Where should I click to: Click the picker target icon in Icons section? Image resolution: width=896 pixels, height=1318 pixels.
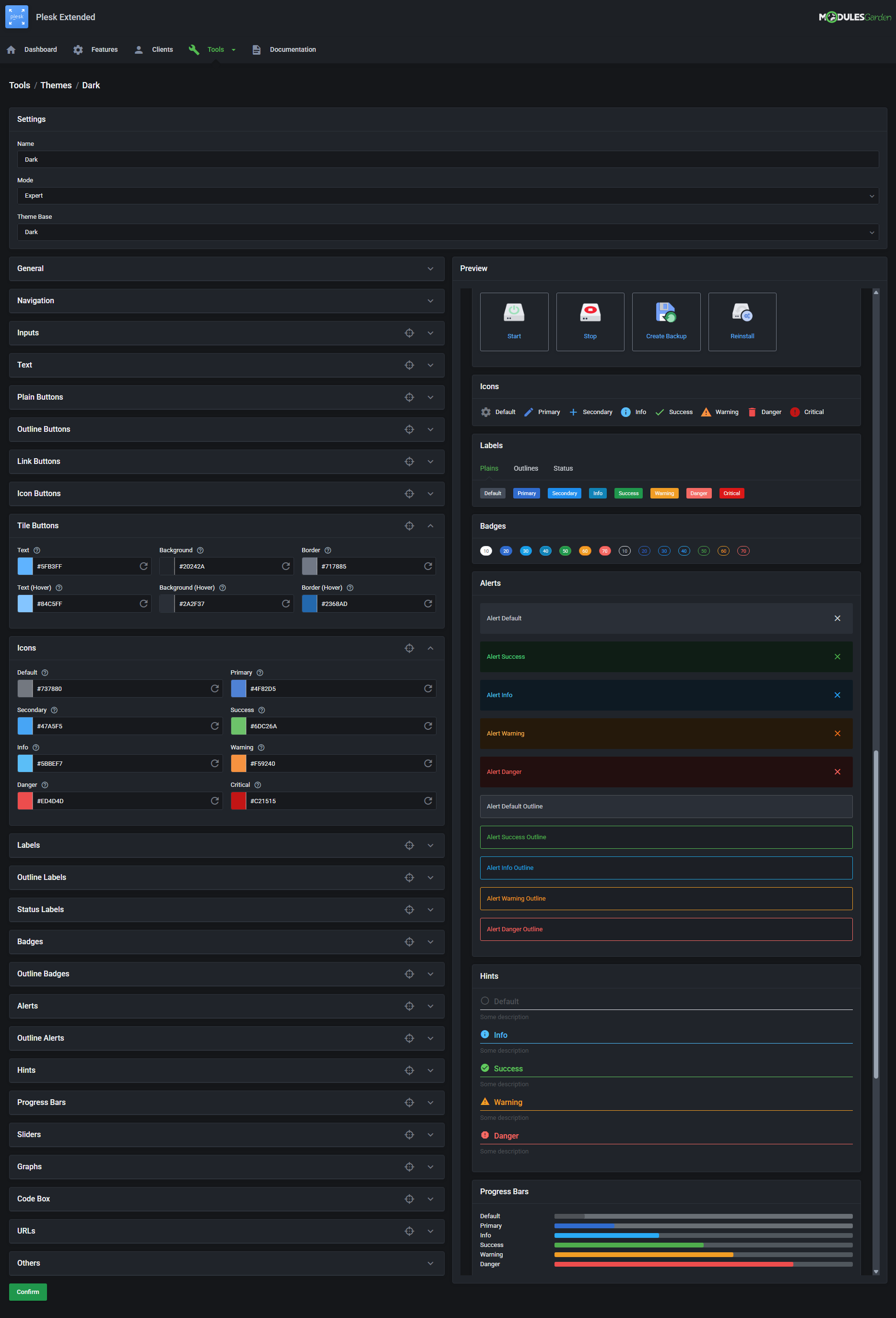click(410, 648)
